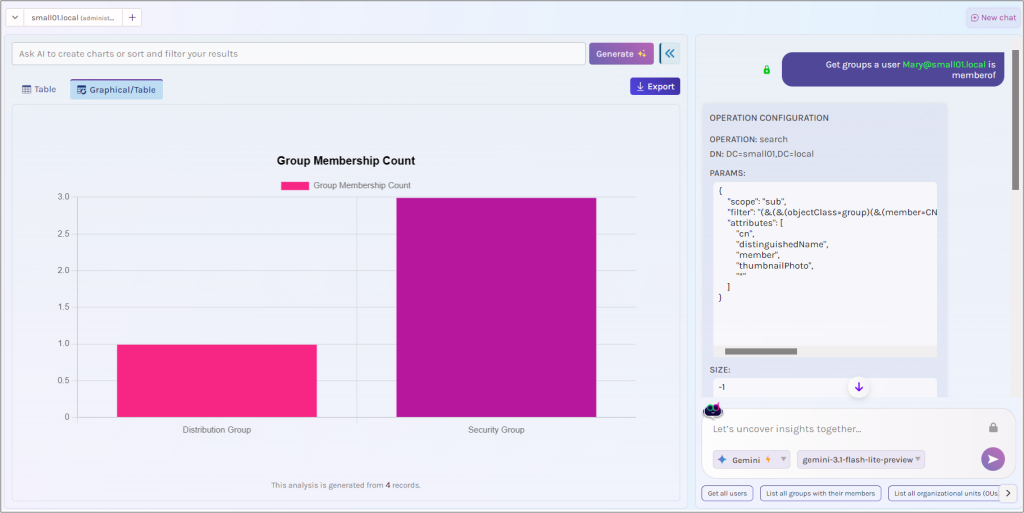Viewport: 1024px width, 513px height.
Task: Click the "distinguishedName" attribute in params
Action: tap(782, 244)
